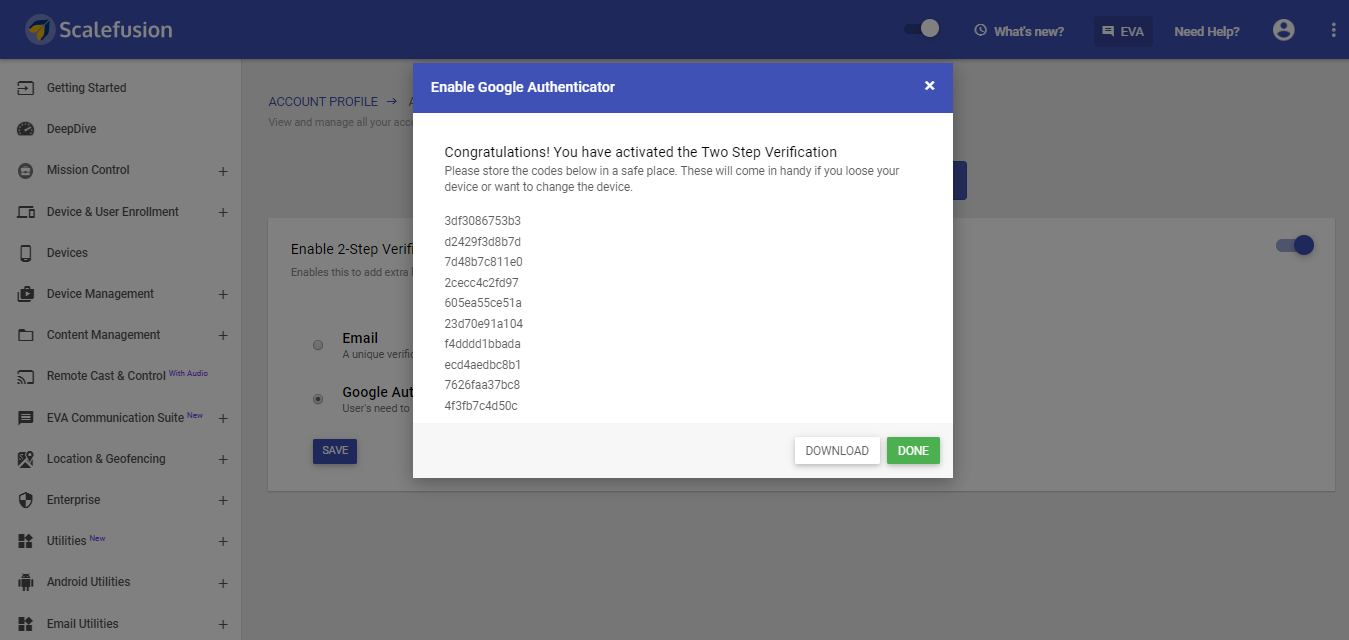This screenshot has width=1349, height=640.
Task: Click the SAVE button
Action: point(335,451)
